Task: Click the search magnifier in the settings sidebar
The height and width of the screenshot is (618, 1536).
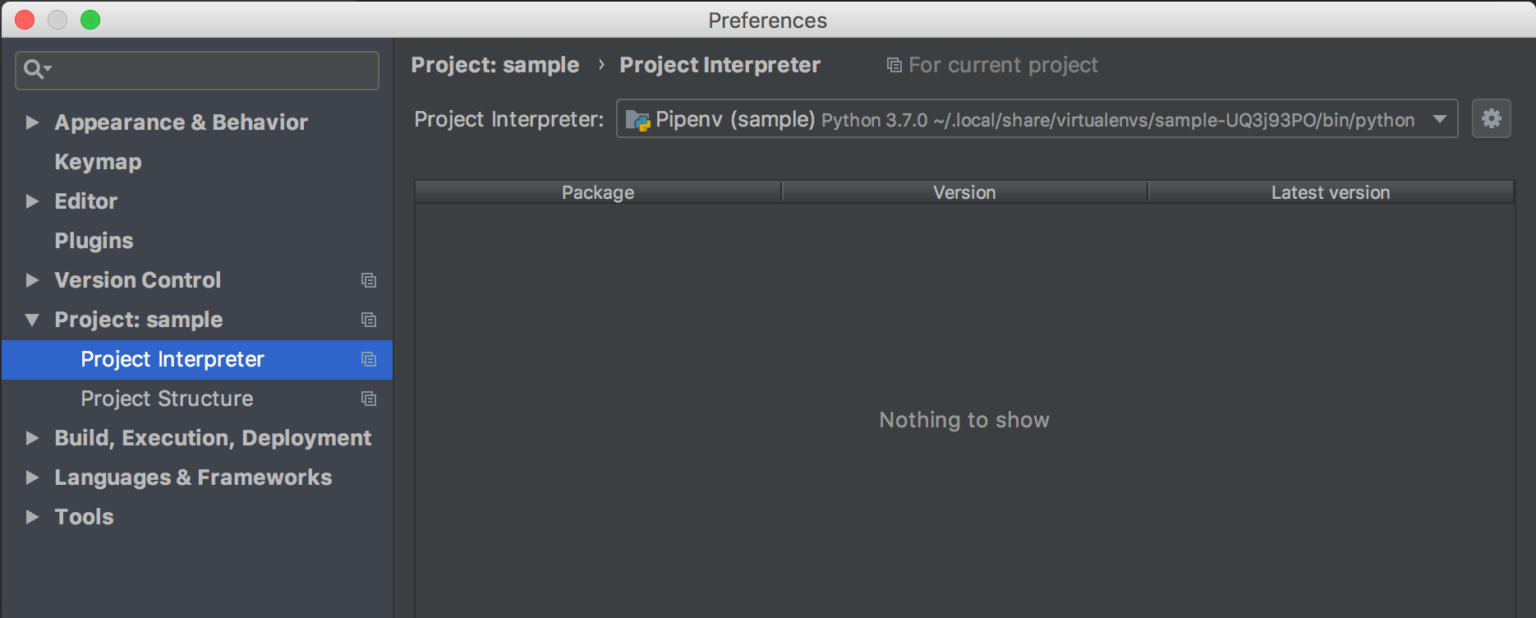Action: [x=30, y=70]
